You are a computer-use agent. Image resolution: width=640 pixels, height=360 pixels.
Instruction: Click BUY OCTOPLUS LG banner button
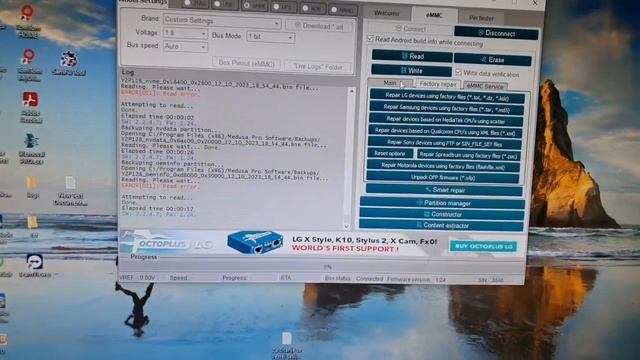[484, 246]
